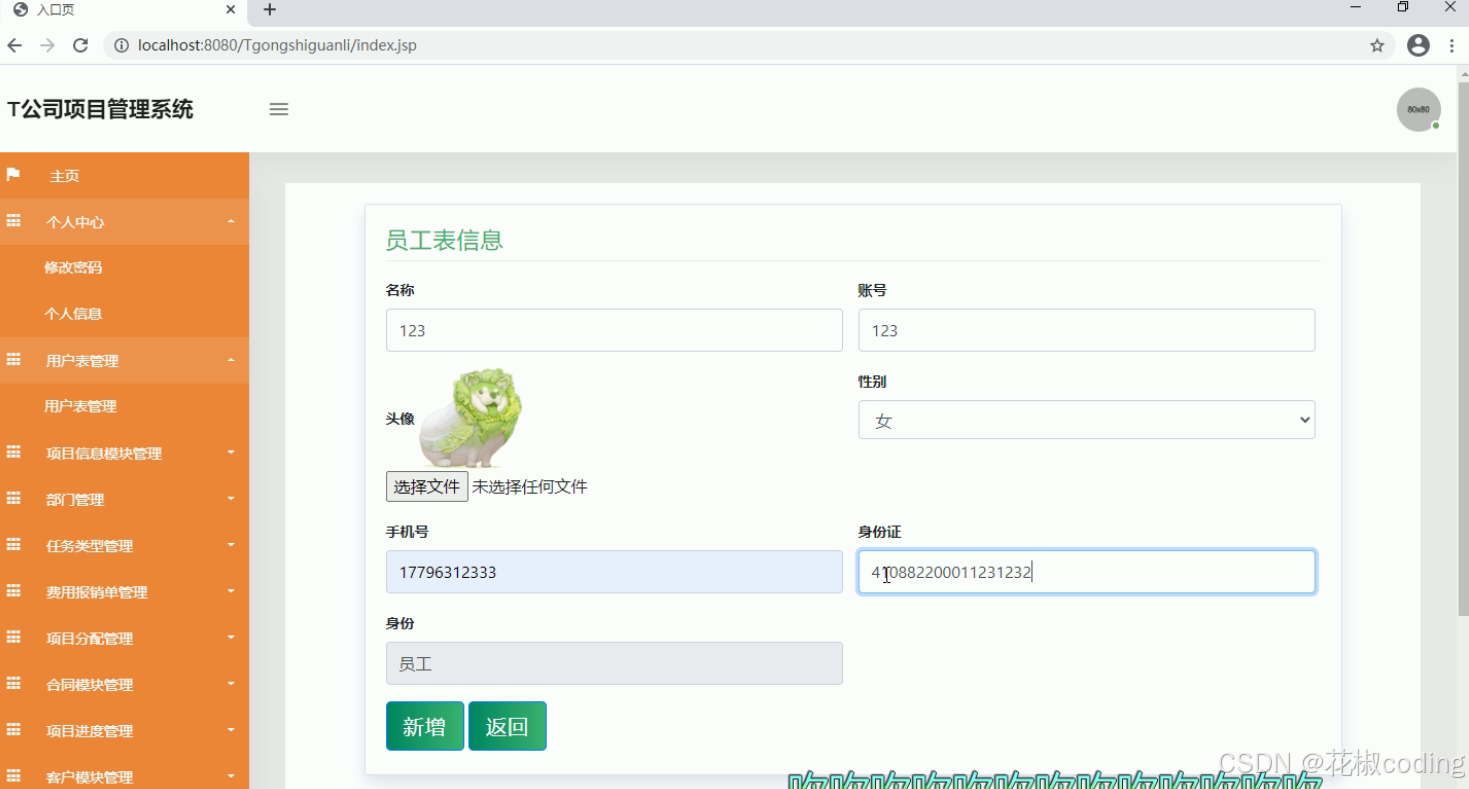
Task: Click the 新增 button
Action: pyautogui.click(x=424, y=726)
